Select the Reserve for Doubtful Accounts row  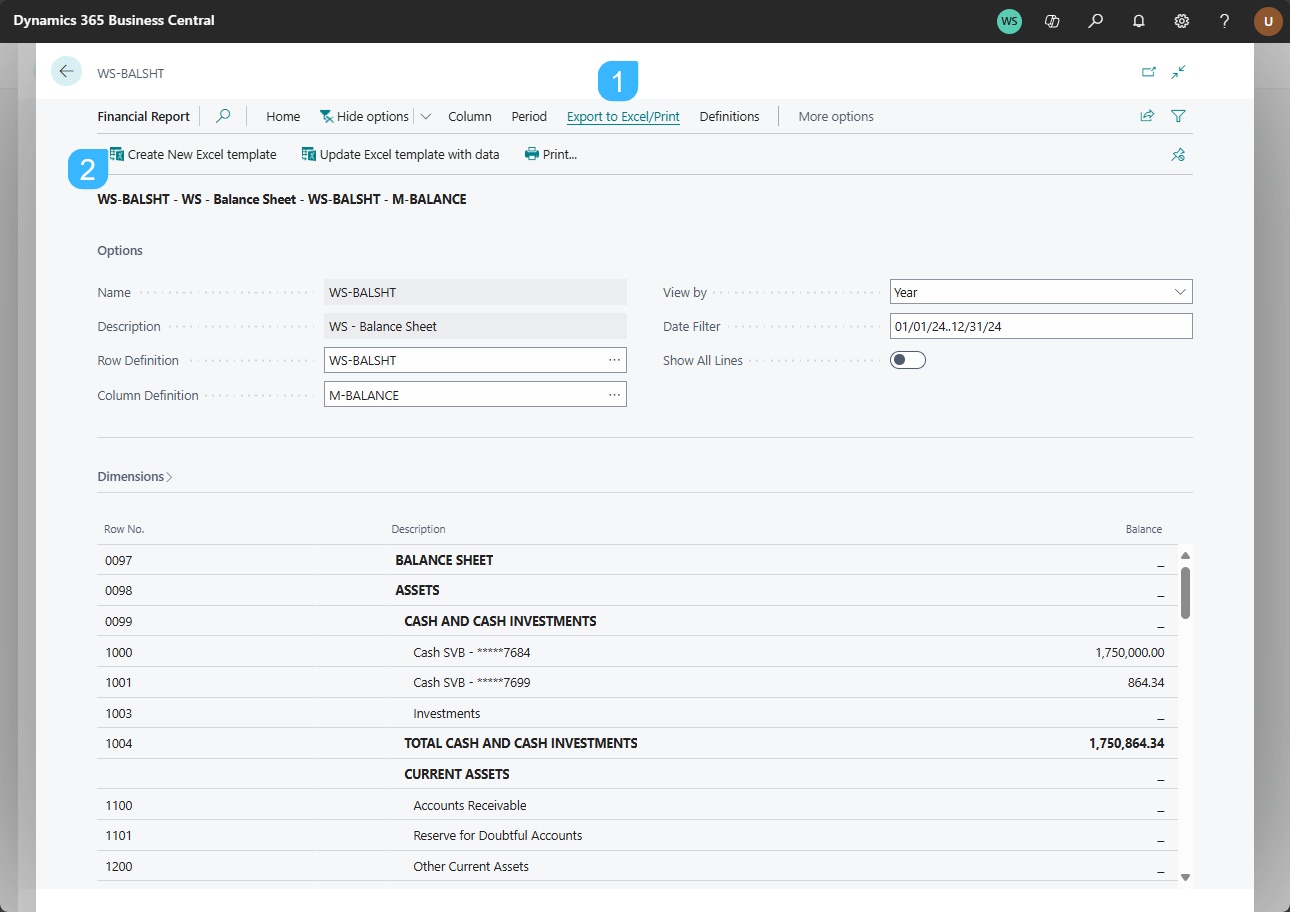coord(637,835)
